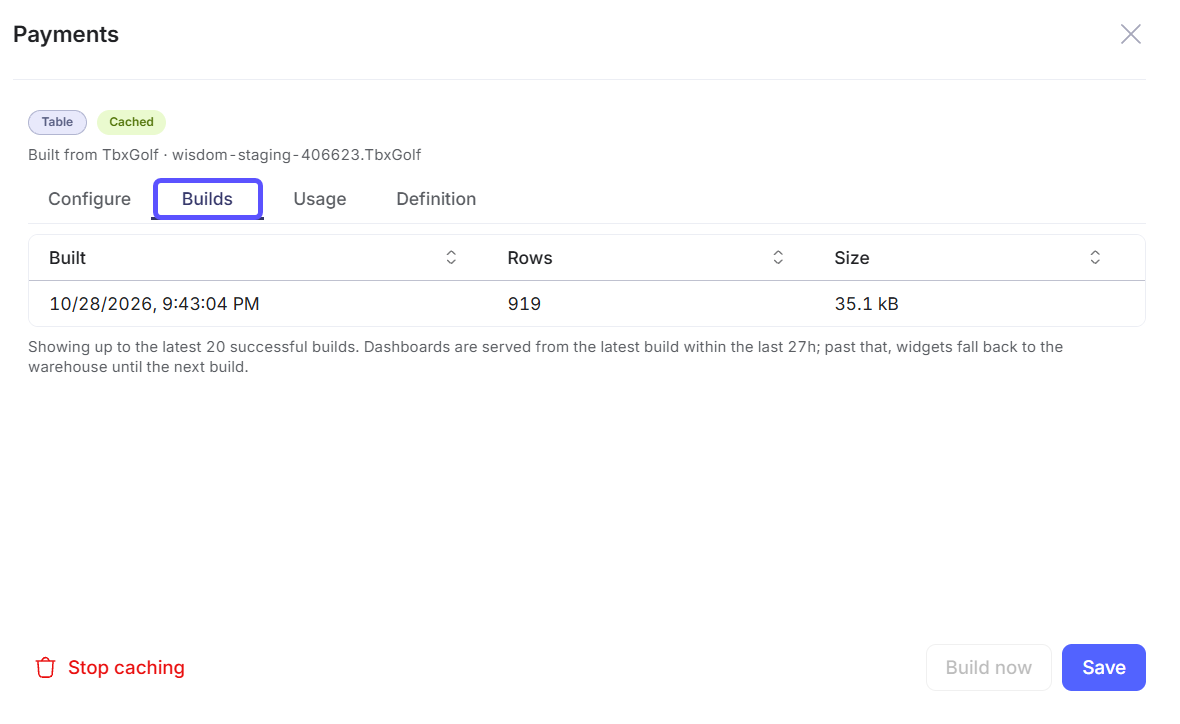This screenshot has width=1180, height=724.
Task: Click the Built column header label
Action: pos(67,258)
